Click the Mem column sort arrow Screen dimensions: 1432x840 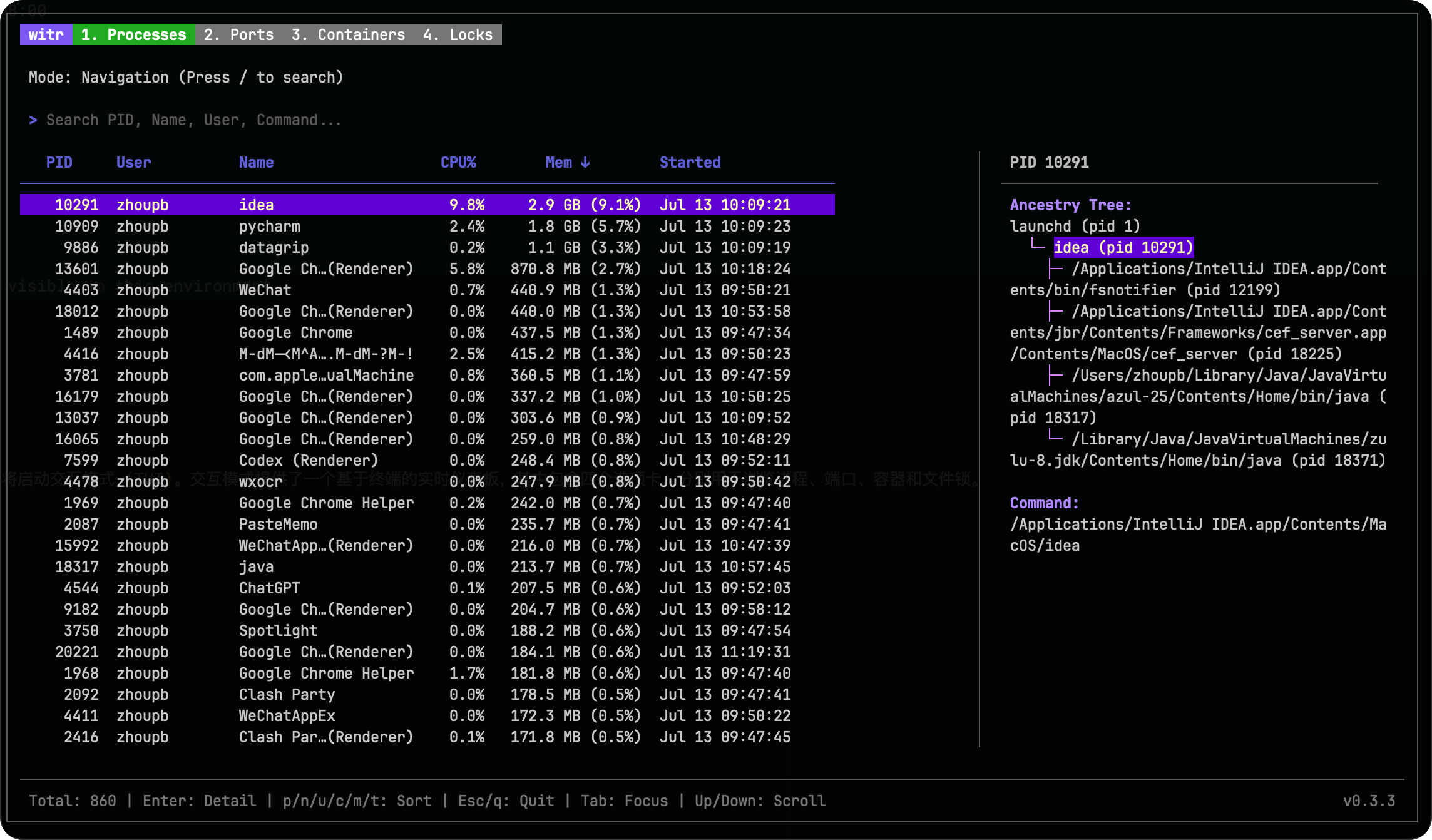coord(585,162)
